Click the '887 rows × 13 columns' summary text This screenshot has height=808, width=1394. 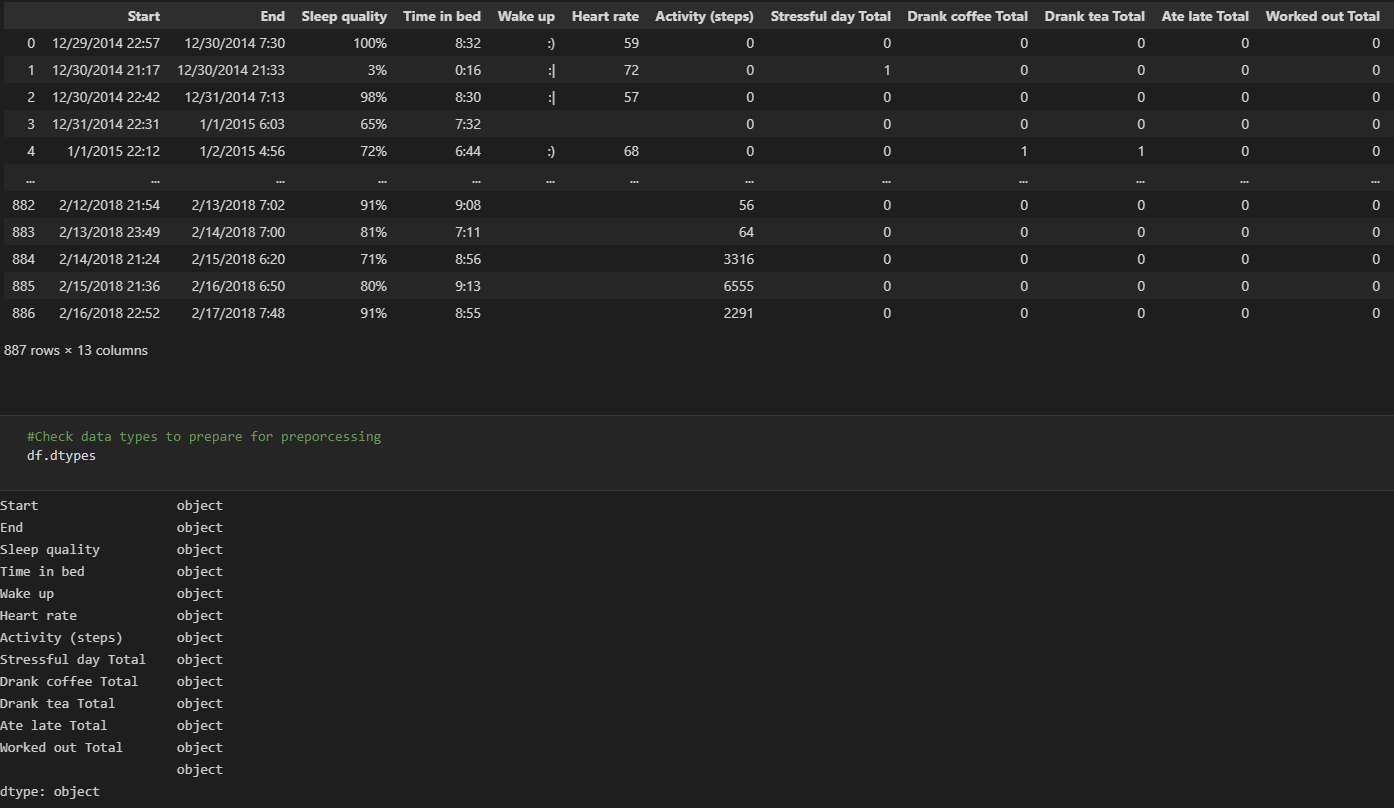click(76, 350)
